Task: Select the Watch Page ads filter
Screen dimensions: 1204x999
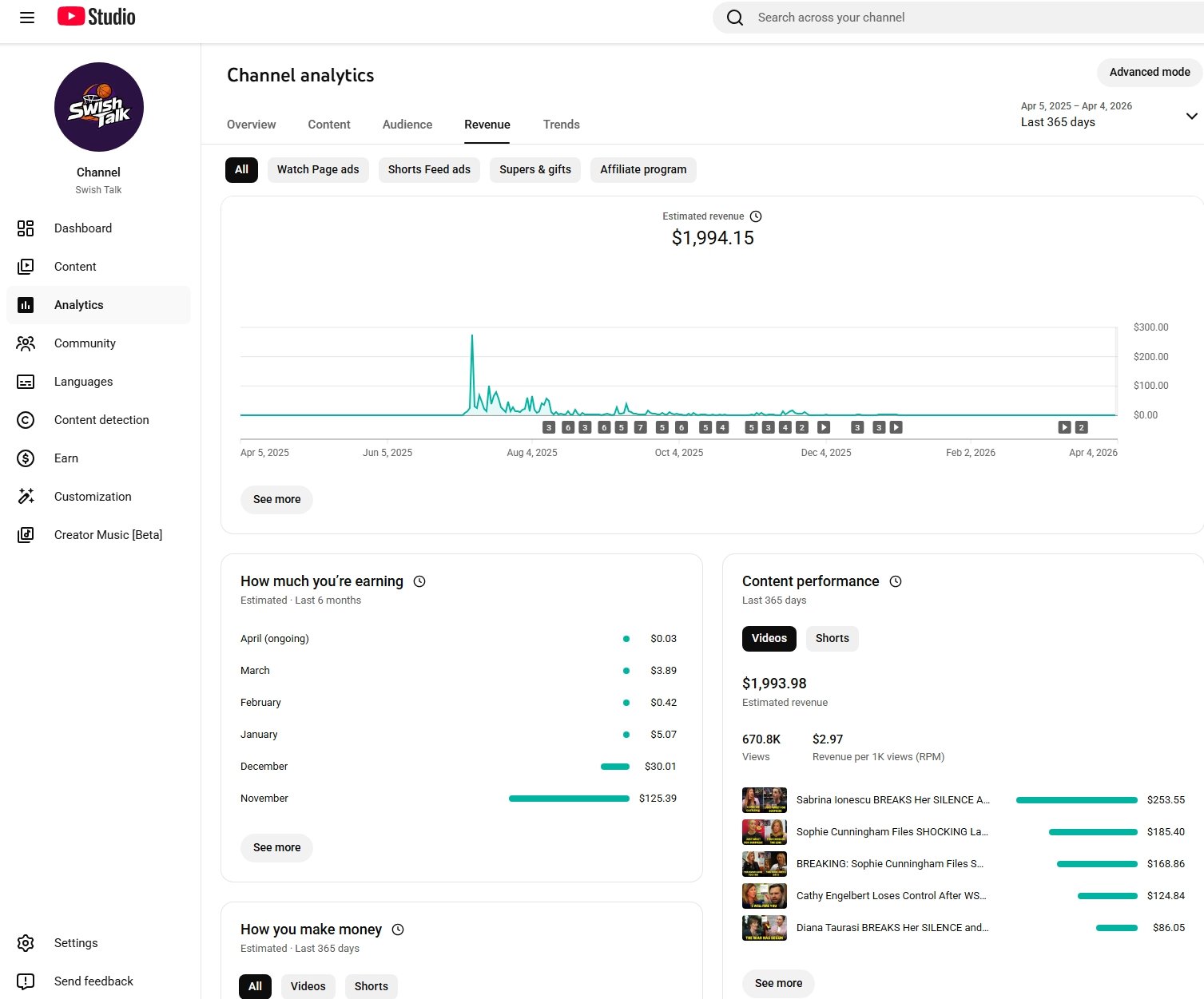Action: click(318, 169)
